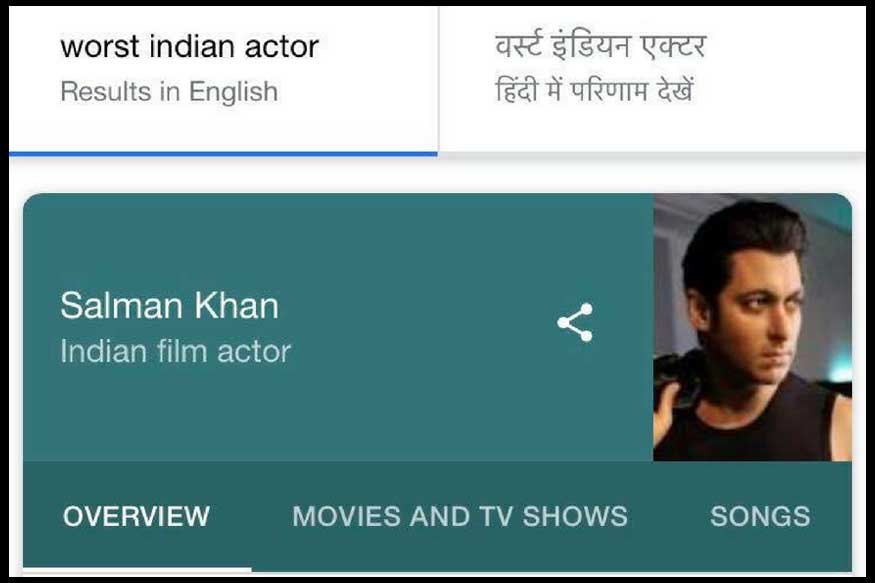Click the white underline beneath OVERVIEW
Screen dimensions: 875x583
[x=137, y=569]
